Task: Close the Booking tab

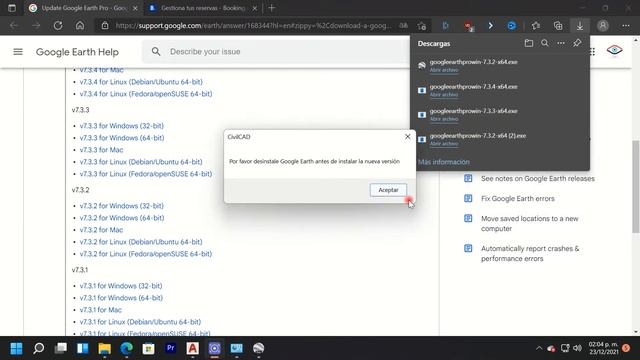Action: pyautogui.click(x=255, y=8)
